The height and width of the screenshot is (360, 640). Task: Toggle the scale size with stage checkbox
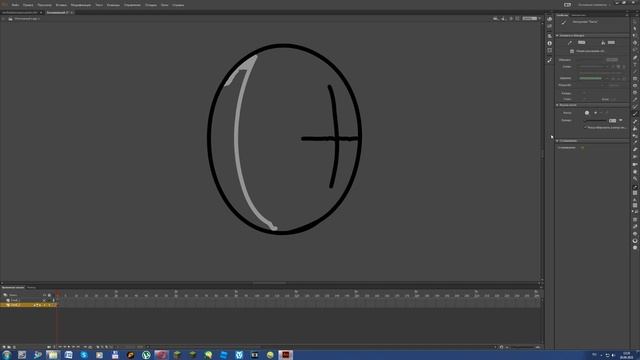click(x=585, y=127)
